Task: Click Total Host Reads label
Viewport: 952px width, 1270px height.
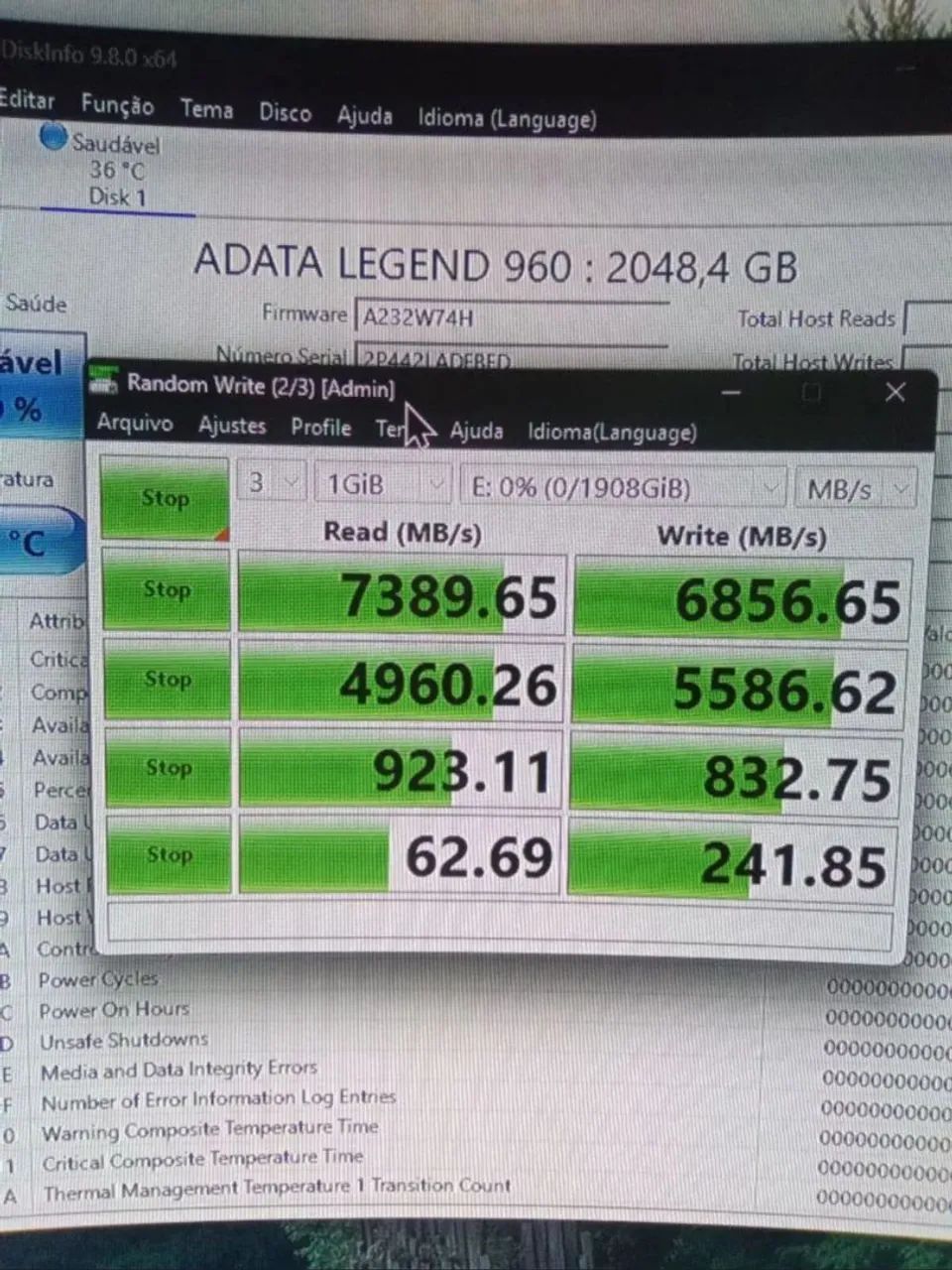Action: pyautogui.click(x=815, y=318)
